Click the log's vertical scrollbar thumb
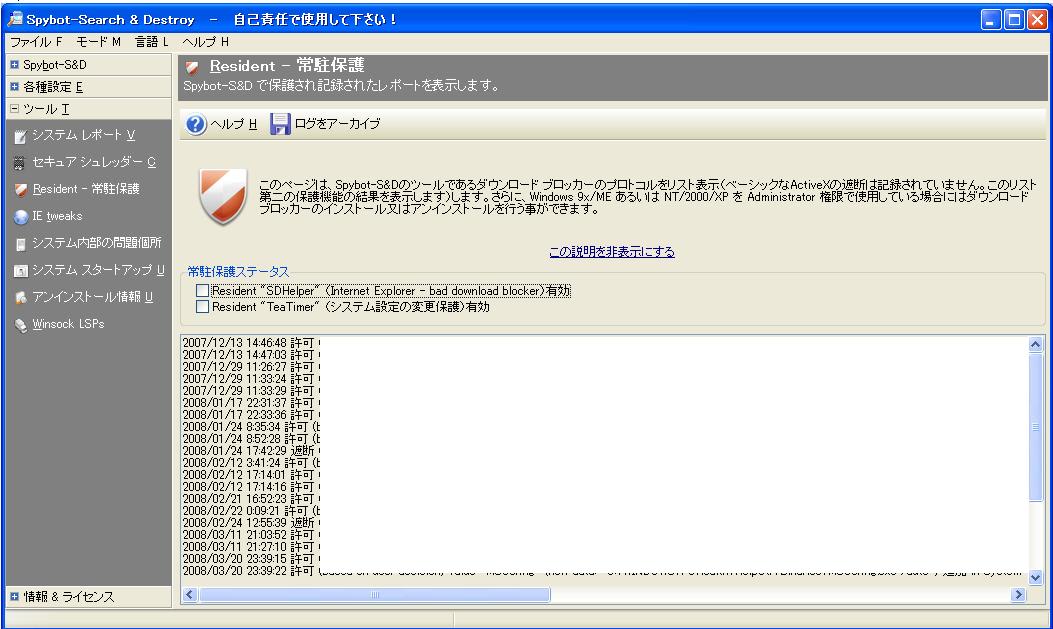Viewport: 1053px width, 629px height. (x=1036, y=427)
